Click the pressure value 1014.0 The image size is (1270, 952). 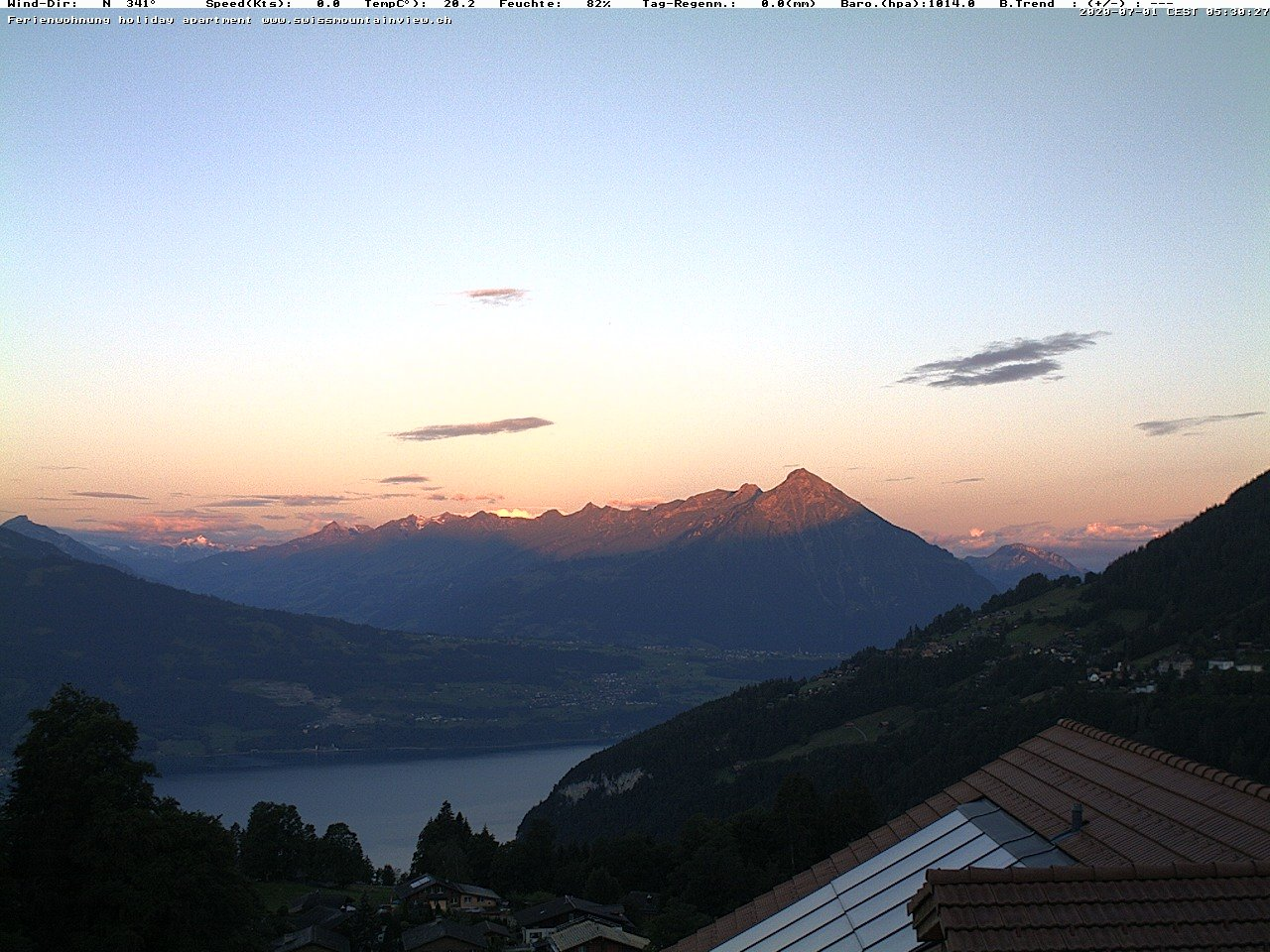point(952,4)
